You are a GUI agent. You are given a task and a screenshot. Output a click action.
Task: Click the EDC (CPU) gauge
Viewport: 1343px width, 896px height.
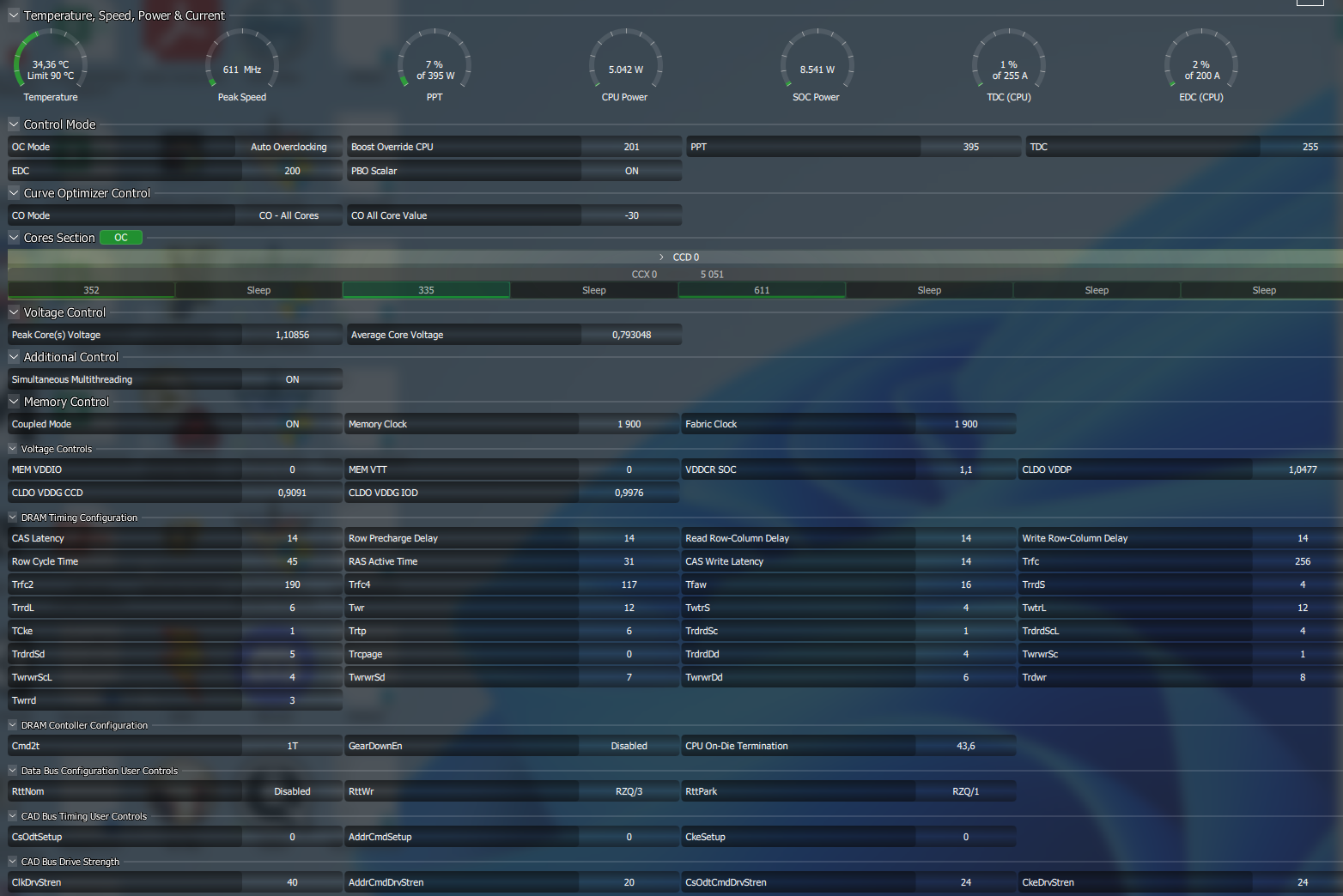pyautogui.click(x=1200, y=60)
